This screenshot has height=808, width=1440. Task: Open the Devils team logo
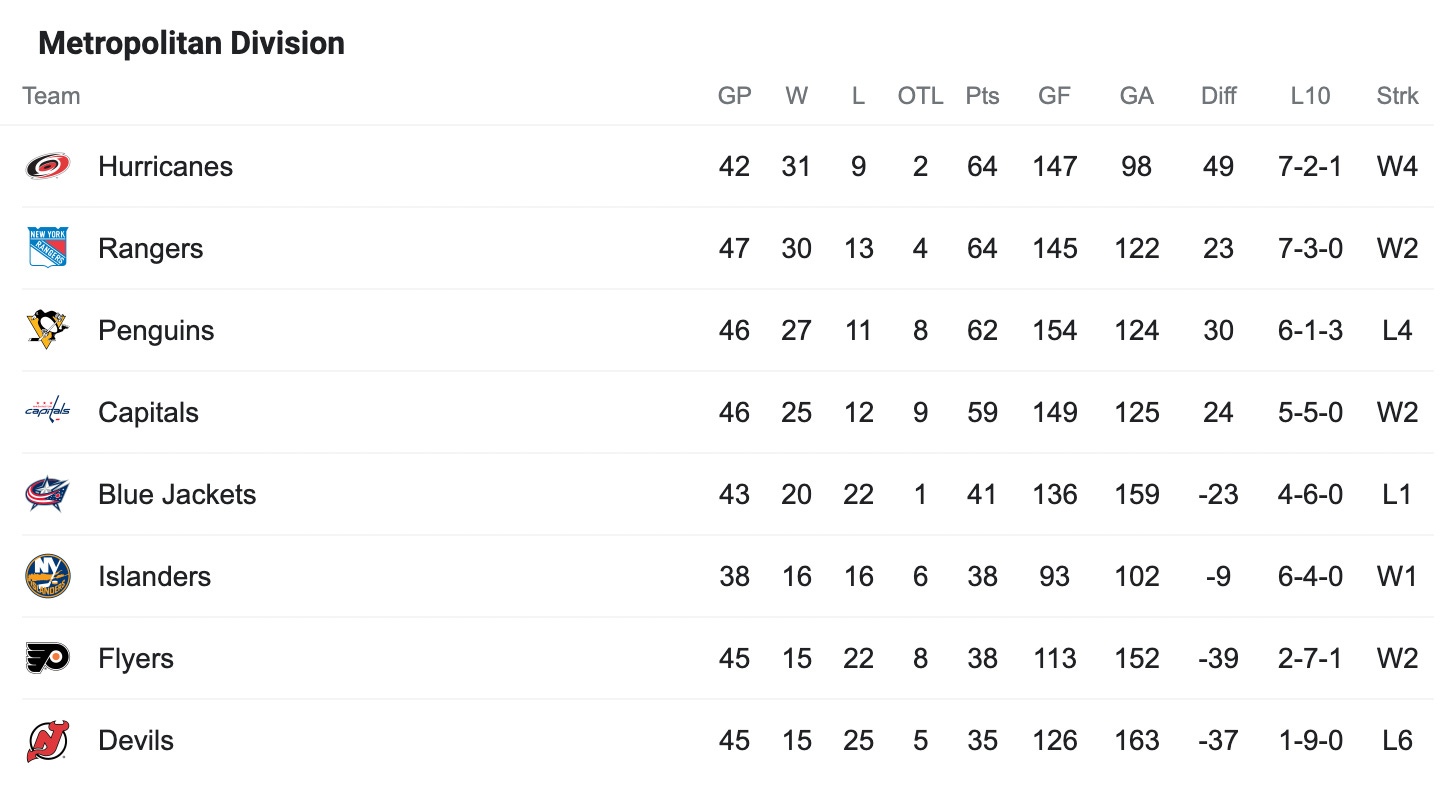coord(48,740)
